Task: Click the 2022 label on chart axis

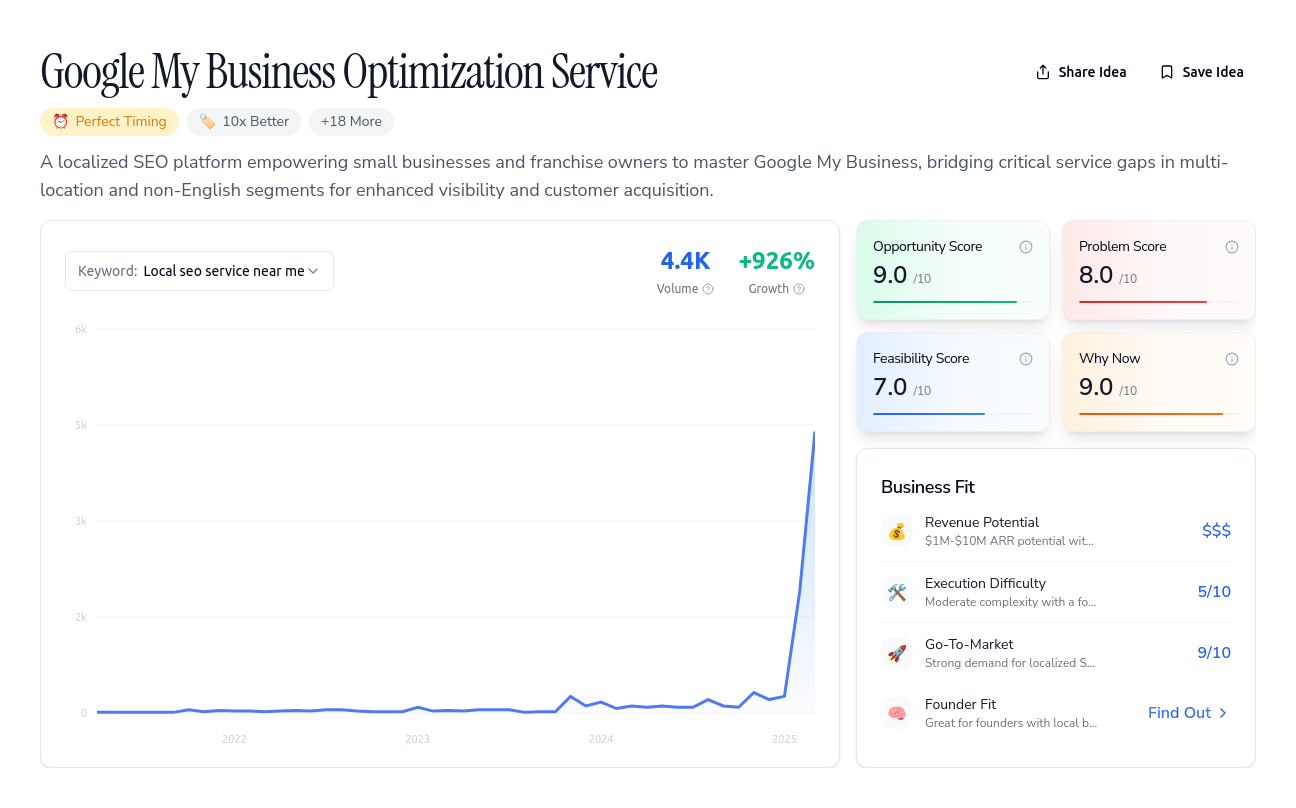Action: point(234,739)
